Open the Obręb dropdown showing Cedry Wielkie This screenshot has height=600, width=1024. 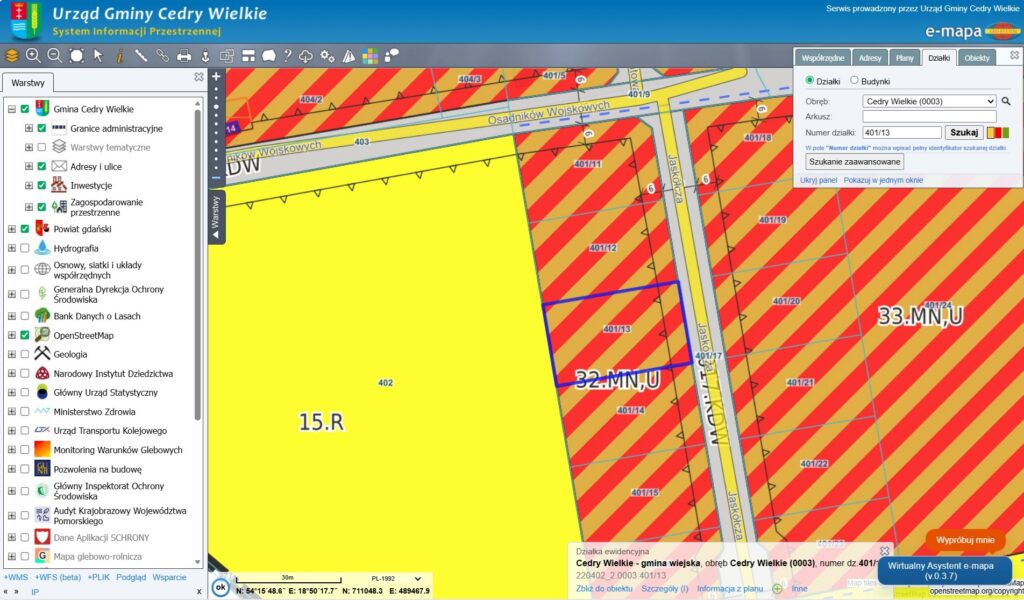point(929,102)
